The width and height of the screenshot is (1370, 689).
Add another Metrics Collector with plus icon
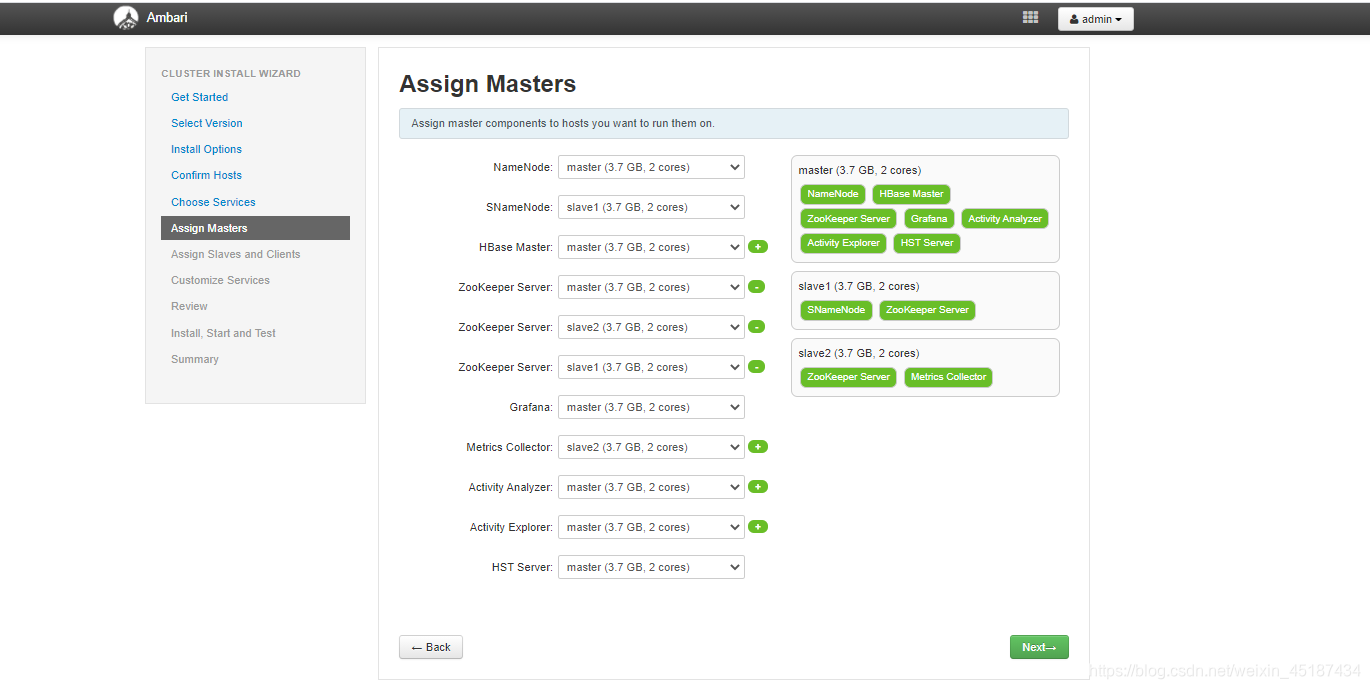757,447
